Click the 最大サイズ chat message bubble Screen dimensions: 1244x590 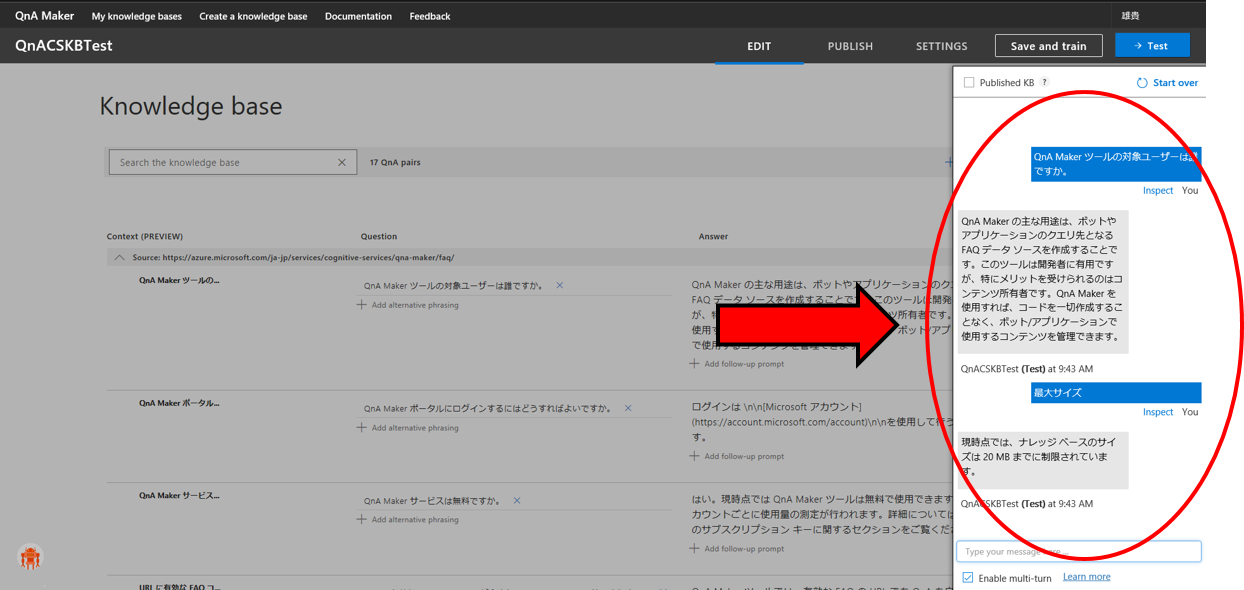[1116, 392]
